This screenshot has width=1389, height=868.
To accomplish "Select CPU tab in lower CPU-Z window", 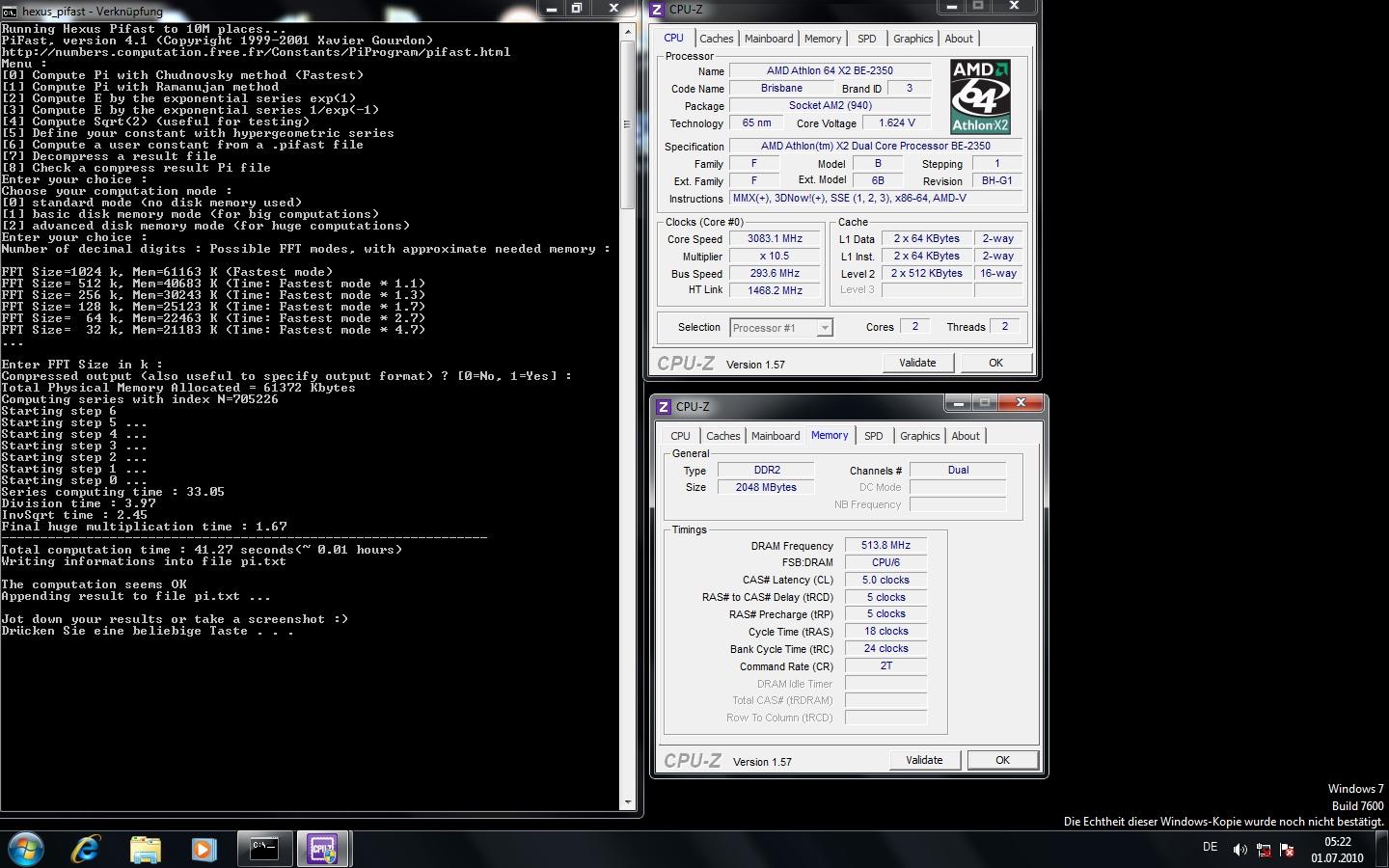I will click(x=681, y=436).
